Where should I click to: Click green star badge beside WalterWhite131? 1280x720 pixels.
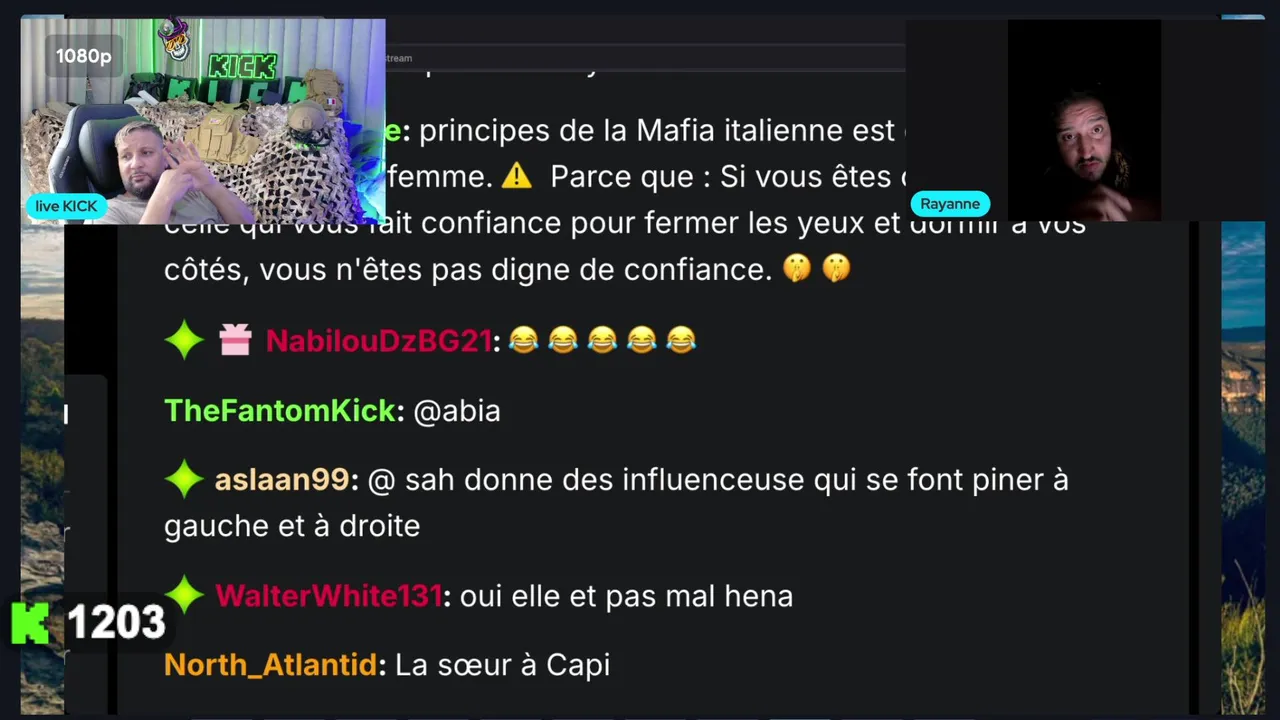[x=184, y=595]
